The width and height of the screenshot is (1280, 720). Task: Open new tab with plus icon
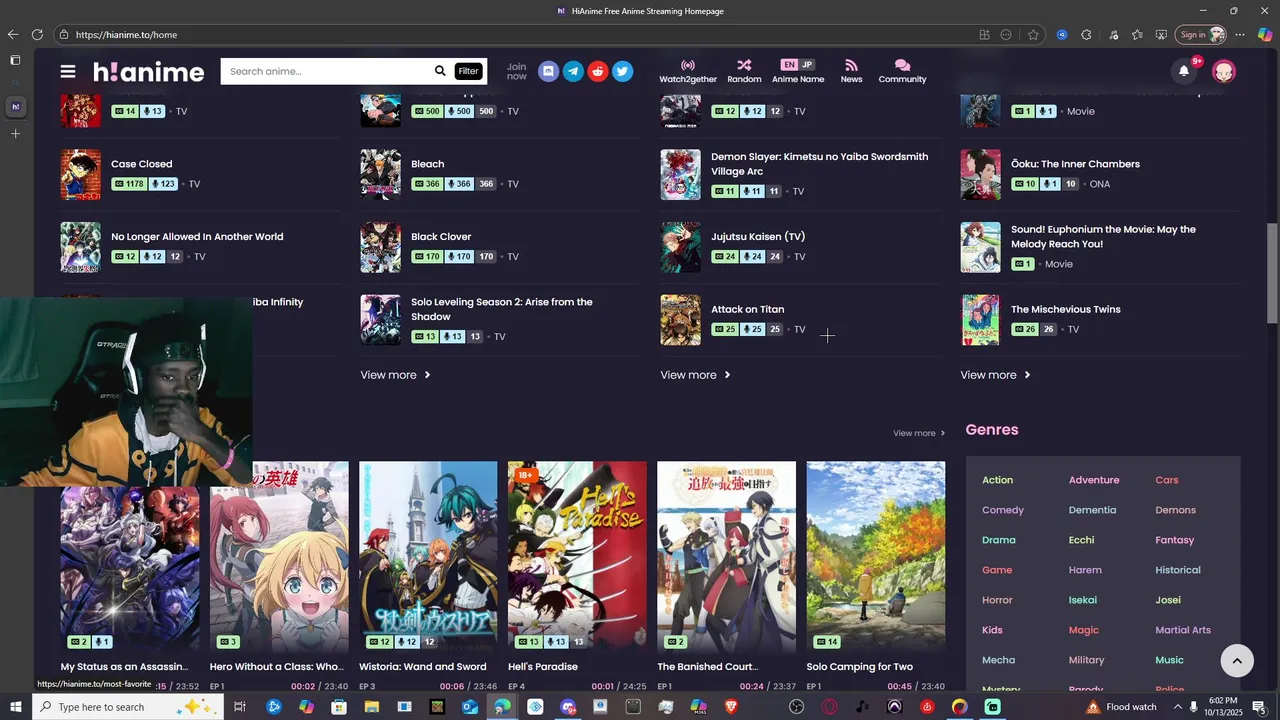pos(15,133)
